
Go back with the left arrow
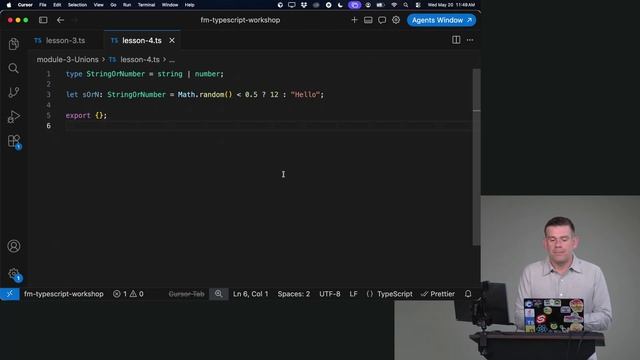(60, 20)
